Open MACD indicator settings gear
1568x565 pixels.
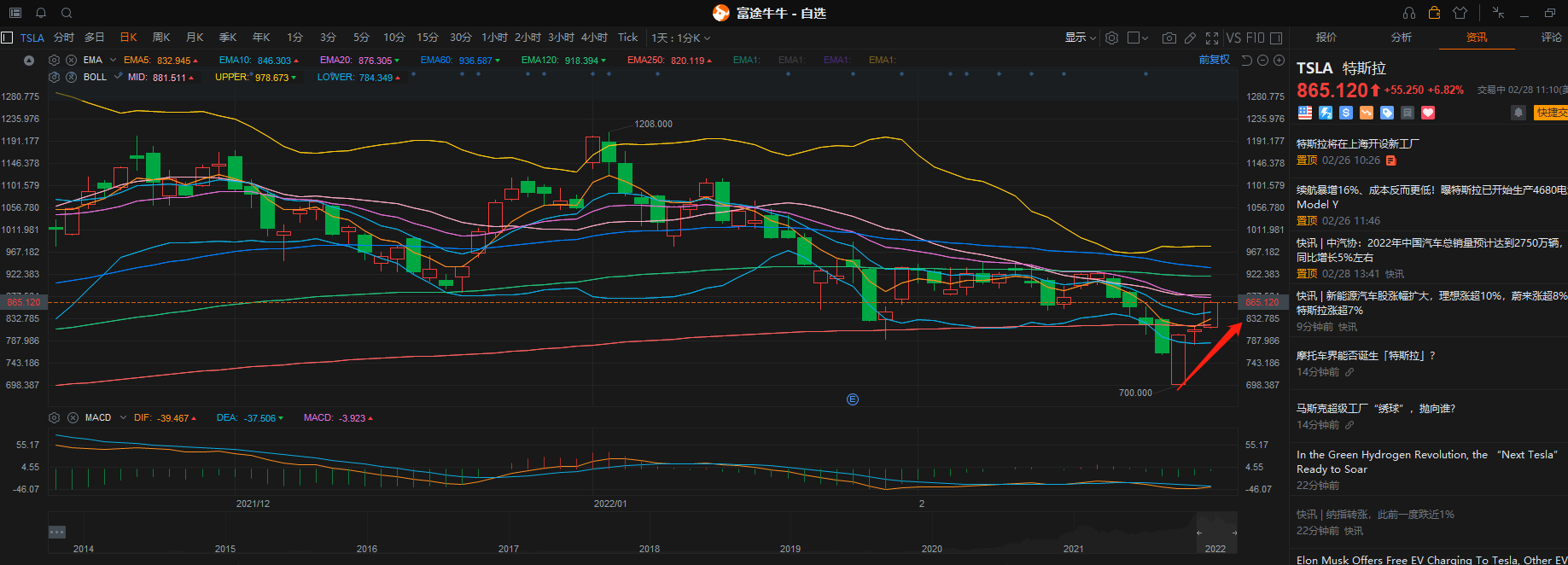(x=55, y=417)
